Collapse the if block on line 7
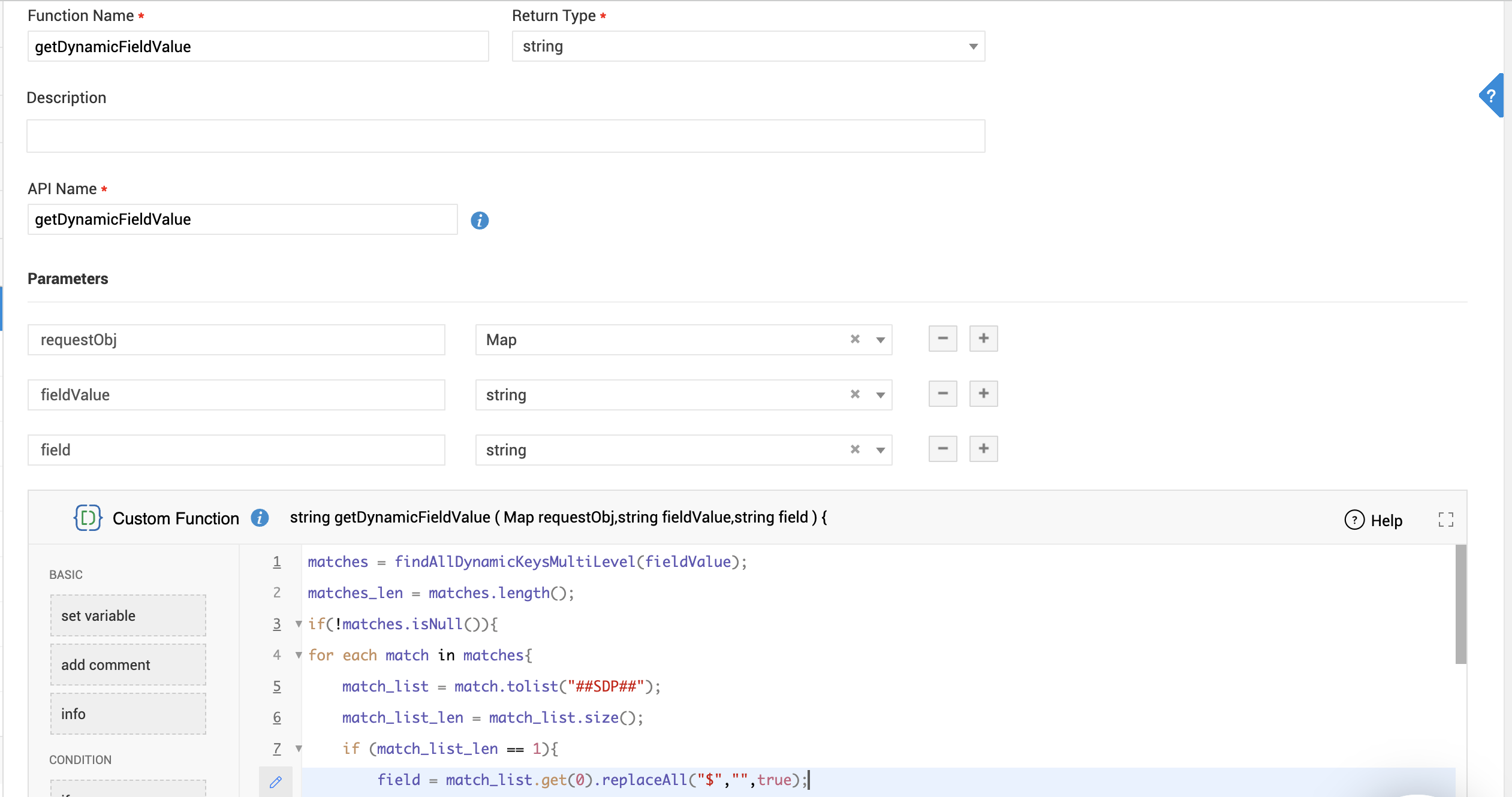 tap(299, 749)
